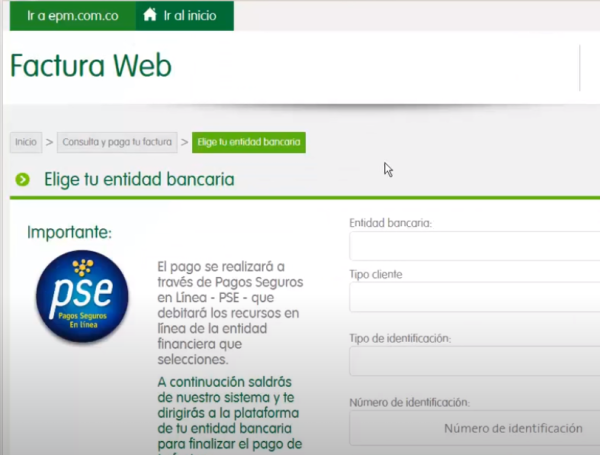Click the 'Elige tu entidad bancaria' section heading

click(139, 180)
